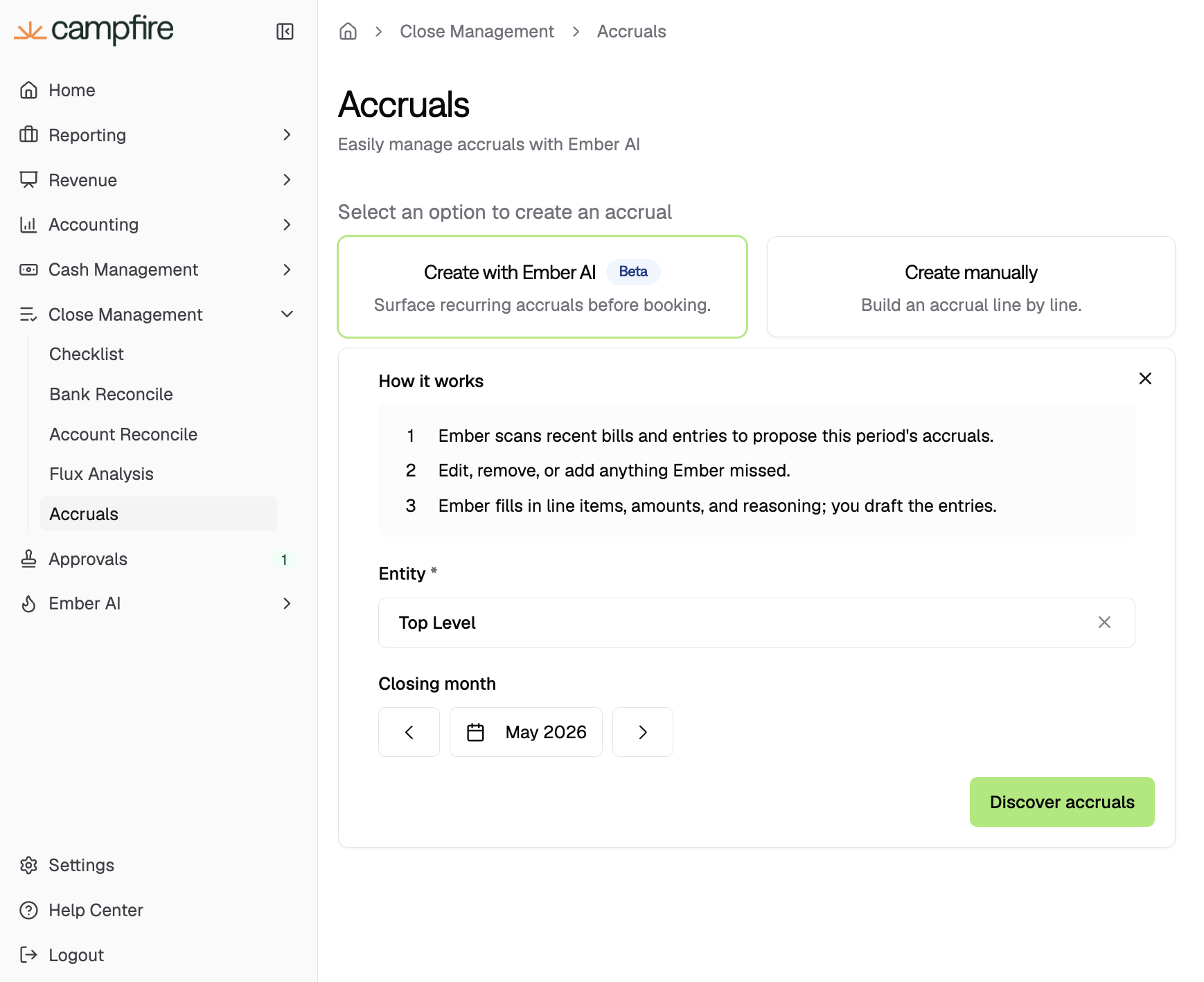
Task: Go to next closing month
Action: [x=643, y=732]
